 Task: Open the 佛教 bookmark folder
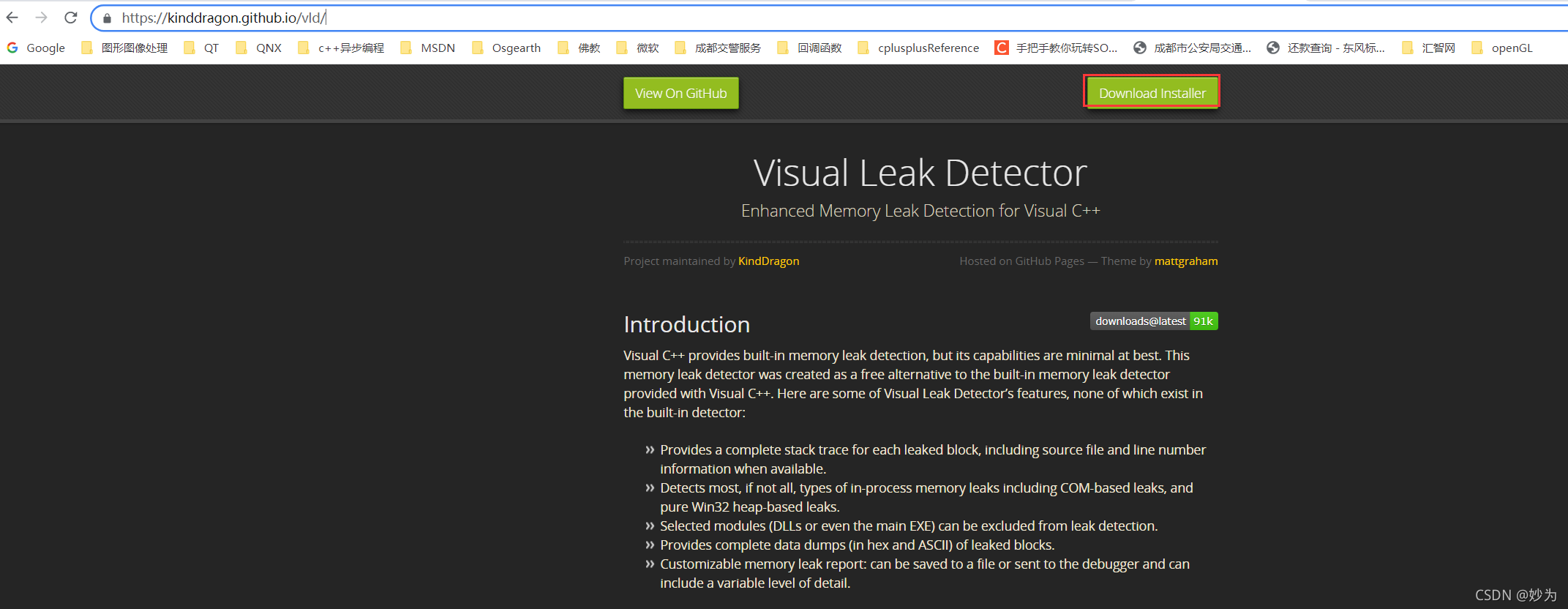tap(579, 48)
